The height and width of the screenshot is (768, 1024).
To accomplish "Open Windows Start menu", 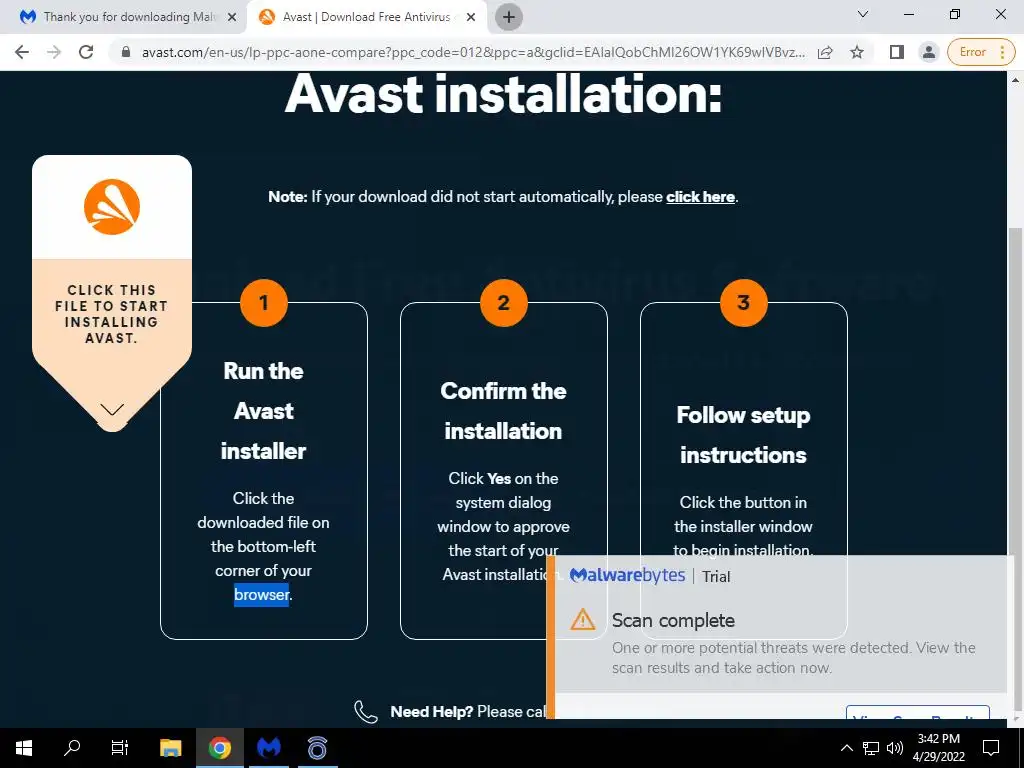I will click(x=24, y=748).
